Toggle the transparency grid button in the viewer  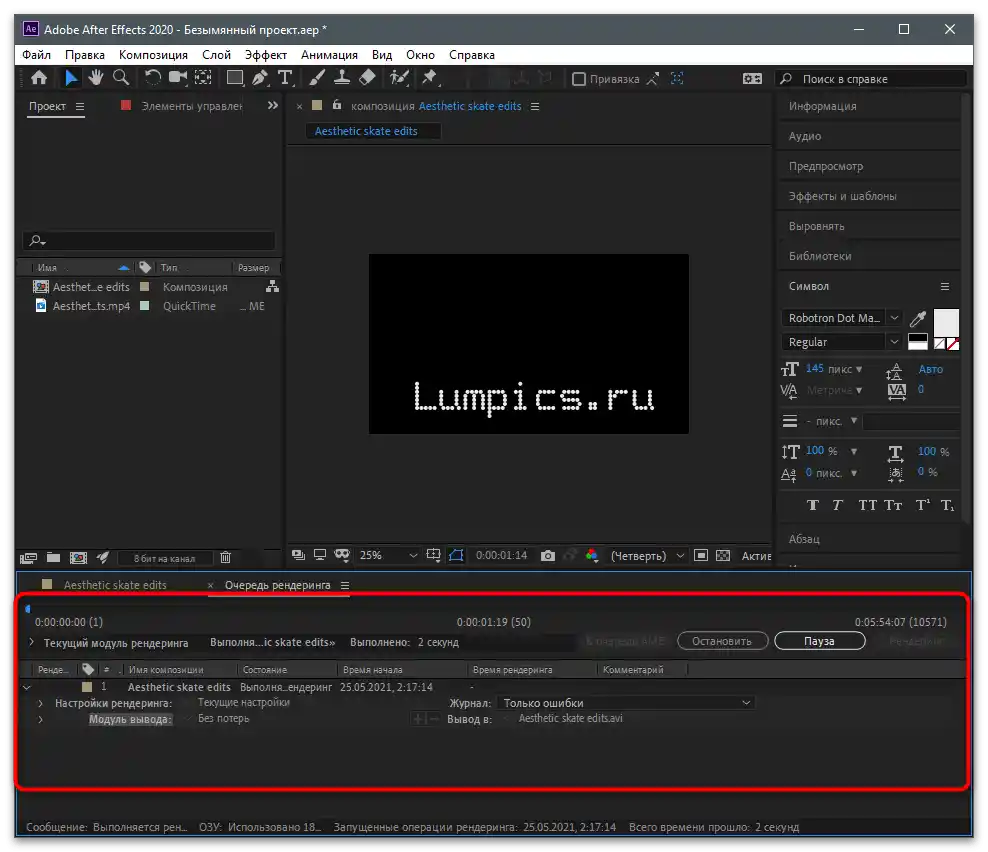(723, 555)
